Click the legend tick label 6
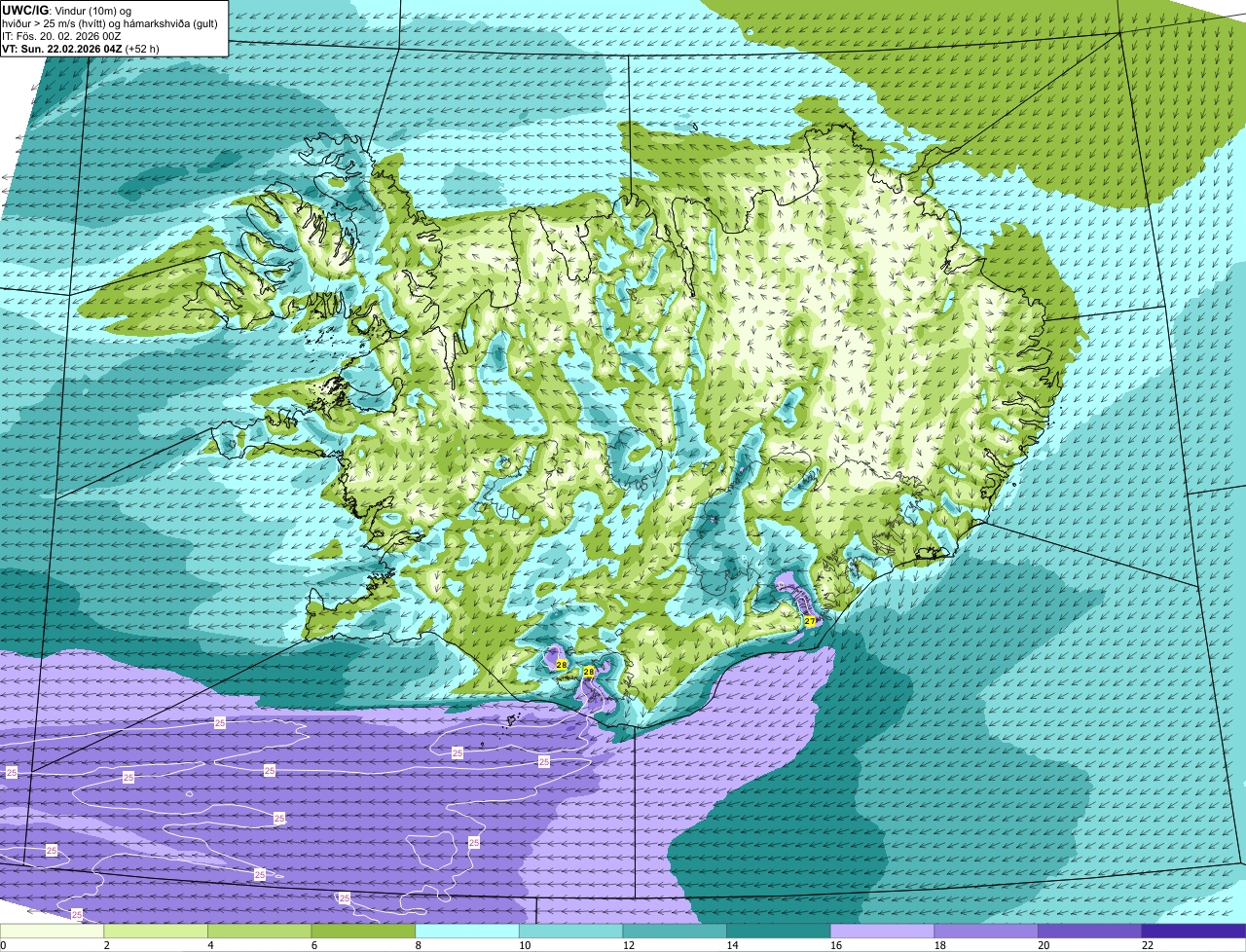This screenshot has width=1246, height=952. (x=313, y=945)
